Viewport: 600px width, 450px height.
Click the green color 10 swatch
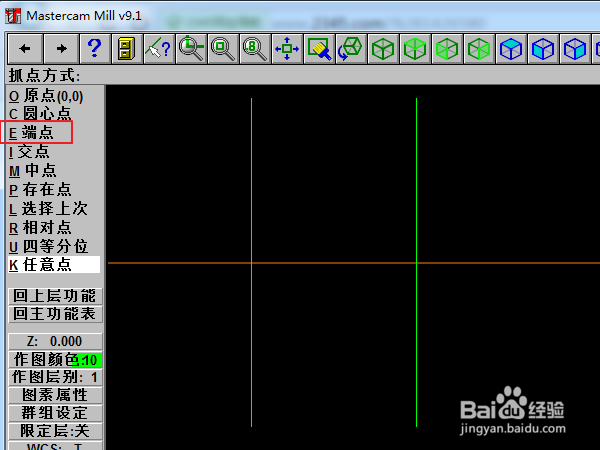[87, 360]
